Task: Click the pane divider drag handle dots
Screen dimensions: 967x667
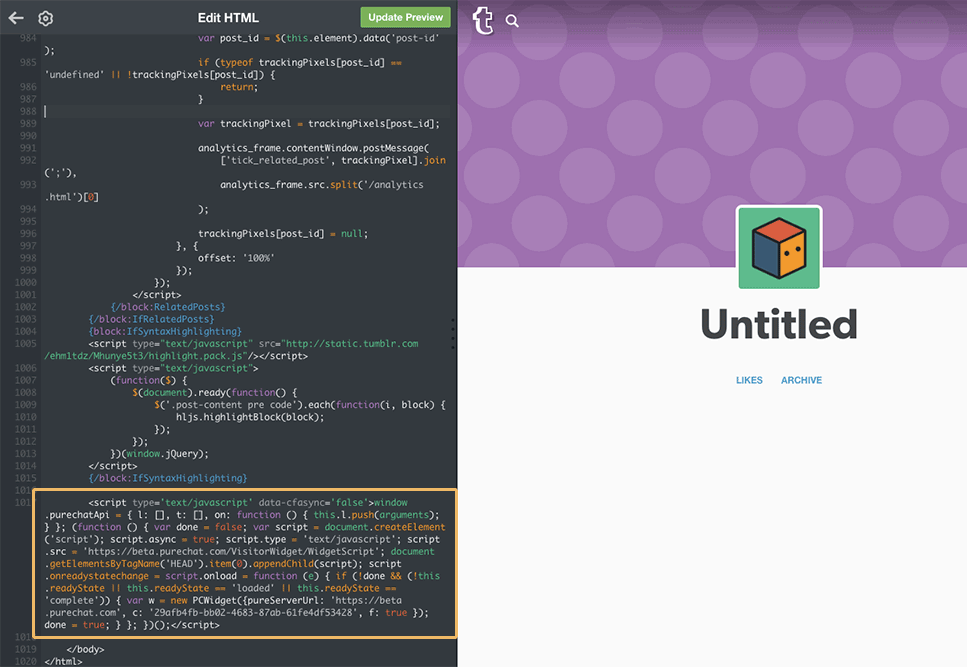Action: click(453, 334)
